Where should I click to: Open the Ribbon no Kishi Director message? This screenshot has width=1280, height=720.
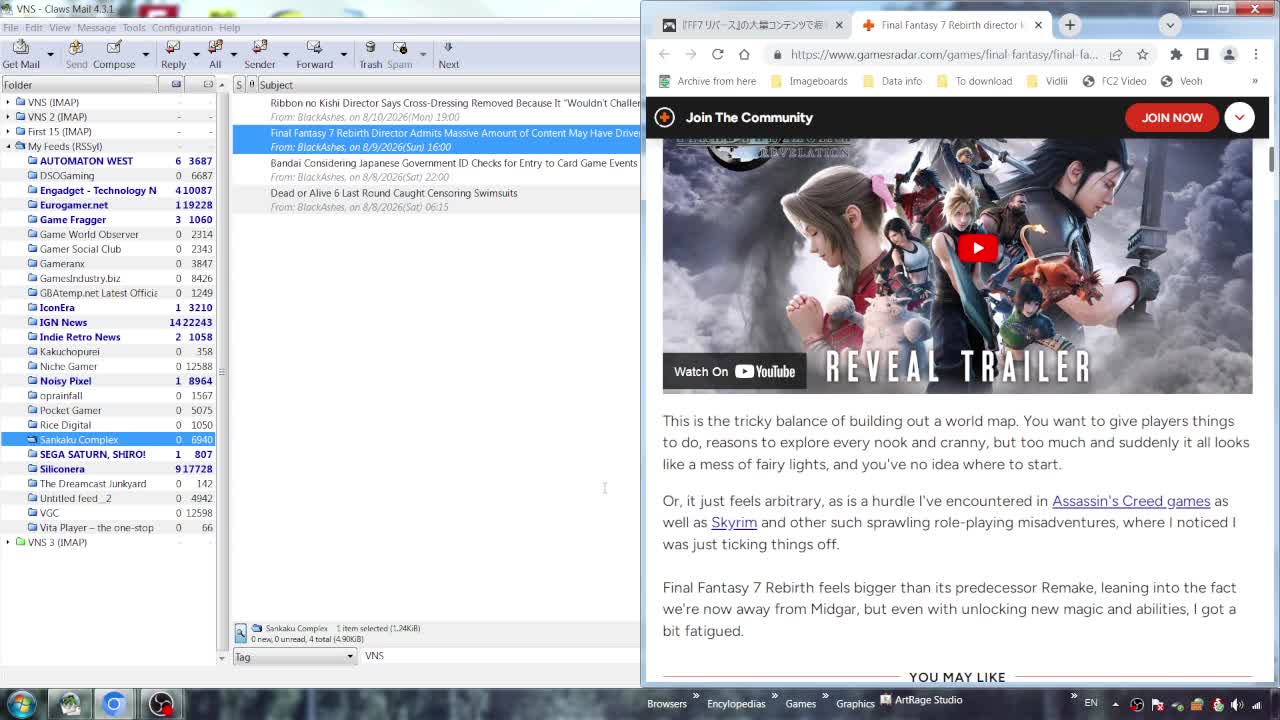[x=436, y=110]
